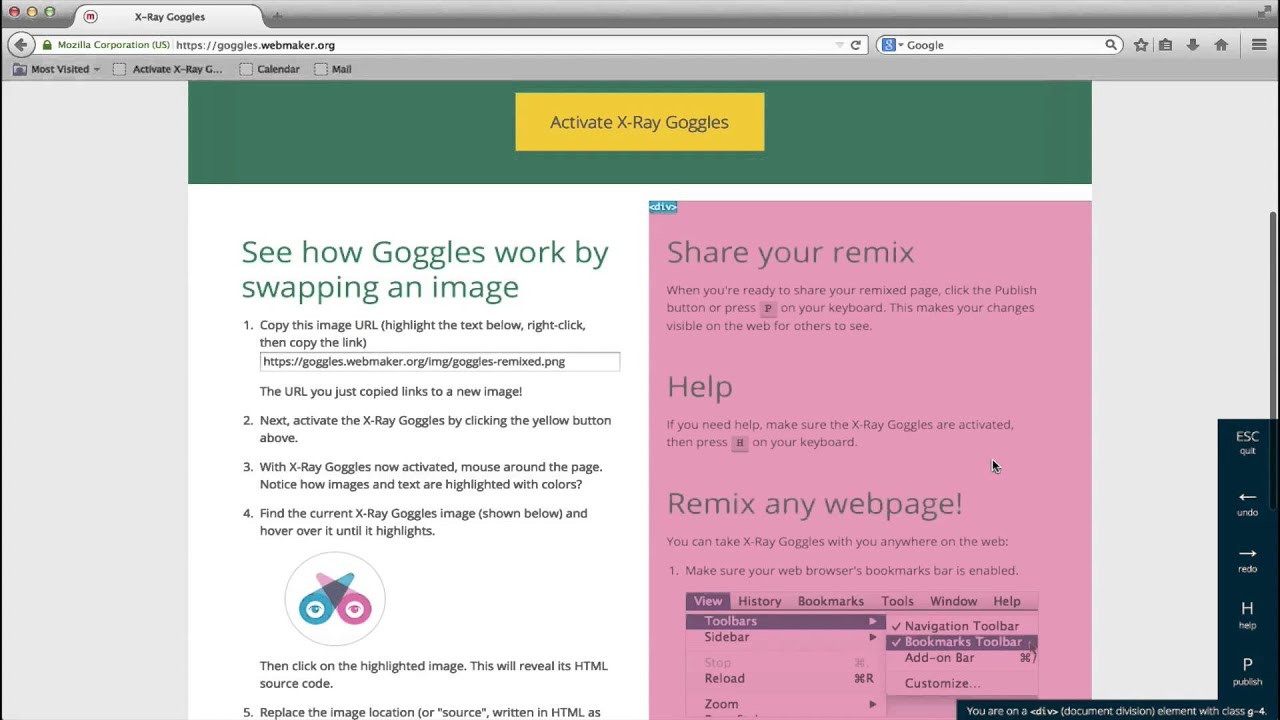The width and height of the screenshot is (1280, 720).
Task: Click checked Bookmarks Toolbar entry
Action: click(962, 642)
